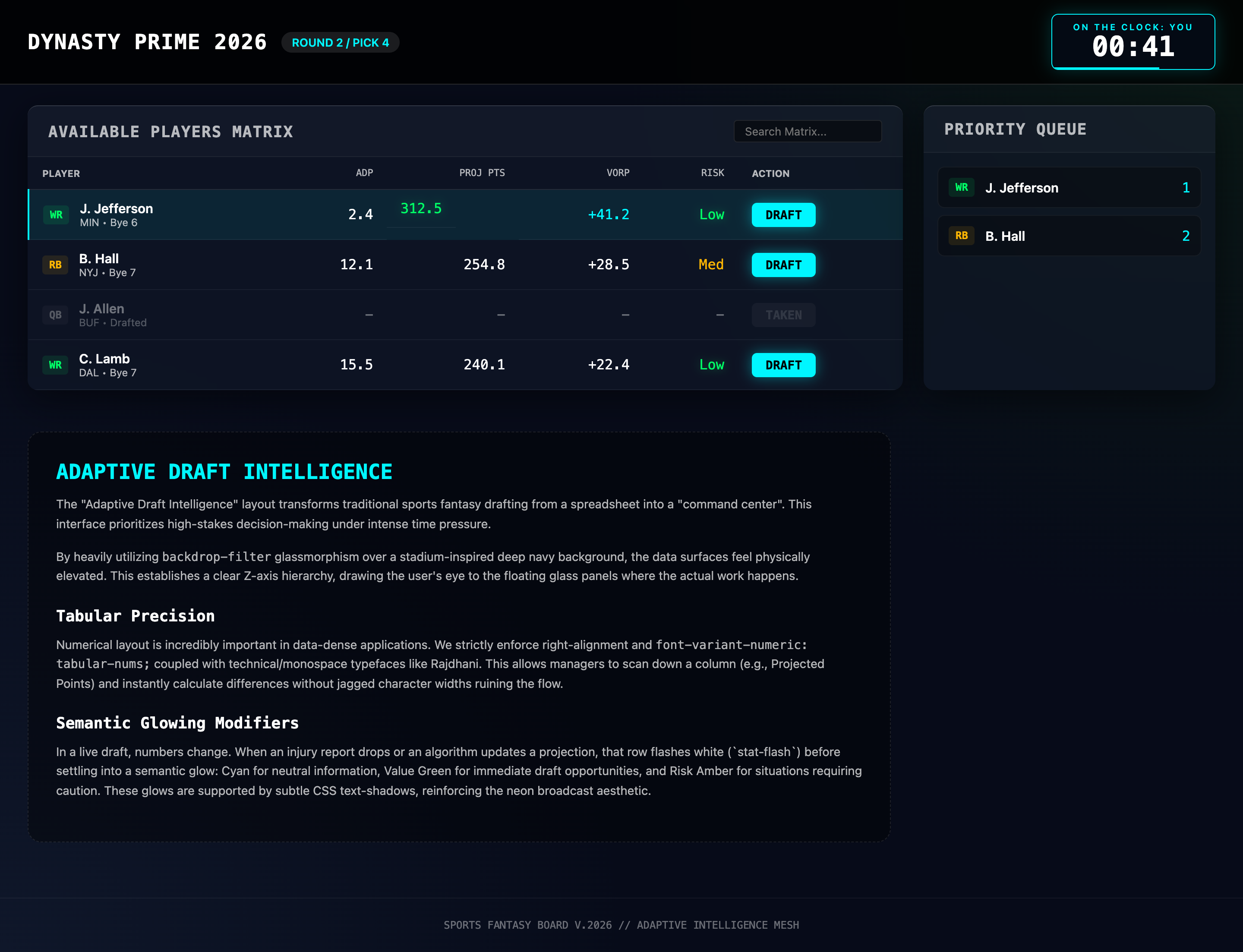
Task: Select the Round 2 / Pick 4 pill
Action: 340,42
